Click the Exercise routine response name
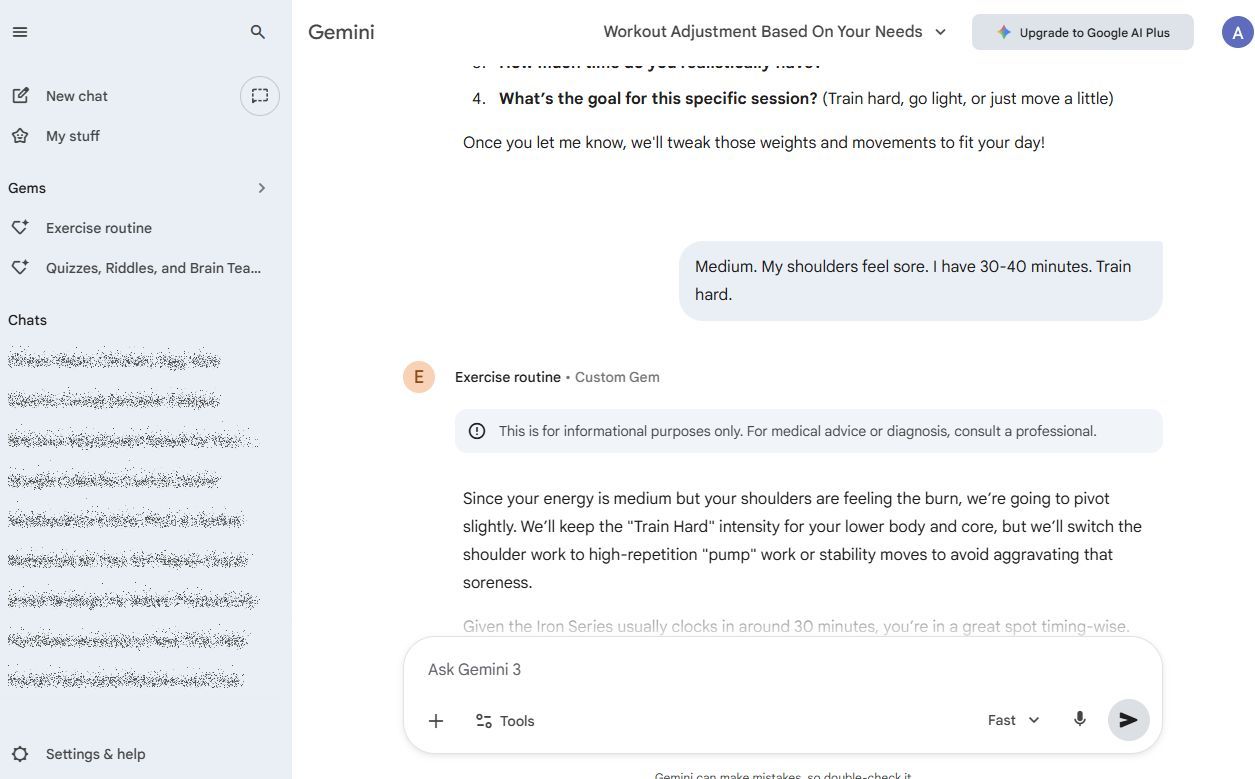This screenshot has height=779, width=1255. [508, 377]
